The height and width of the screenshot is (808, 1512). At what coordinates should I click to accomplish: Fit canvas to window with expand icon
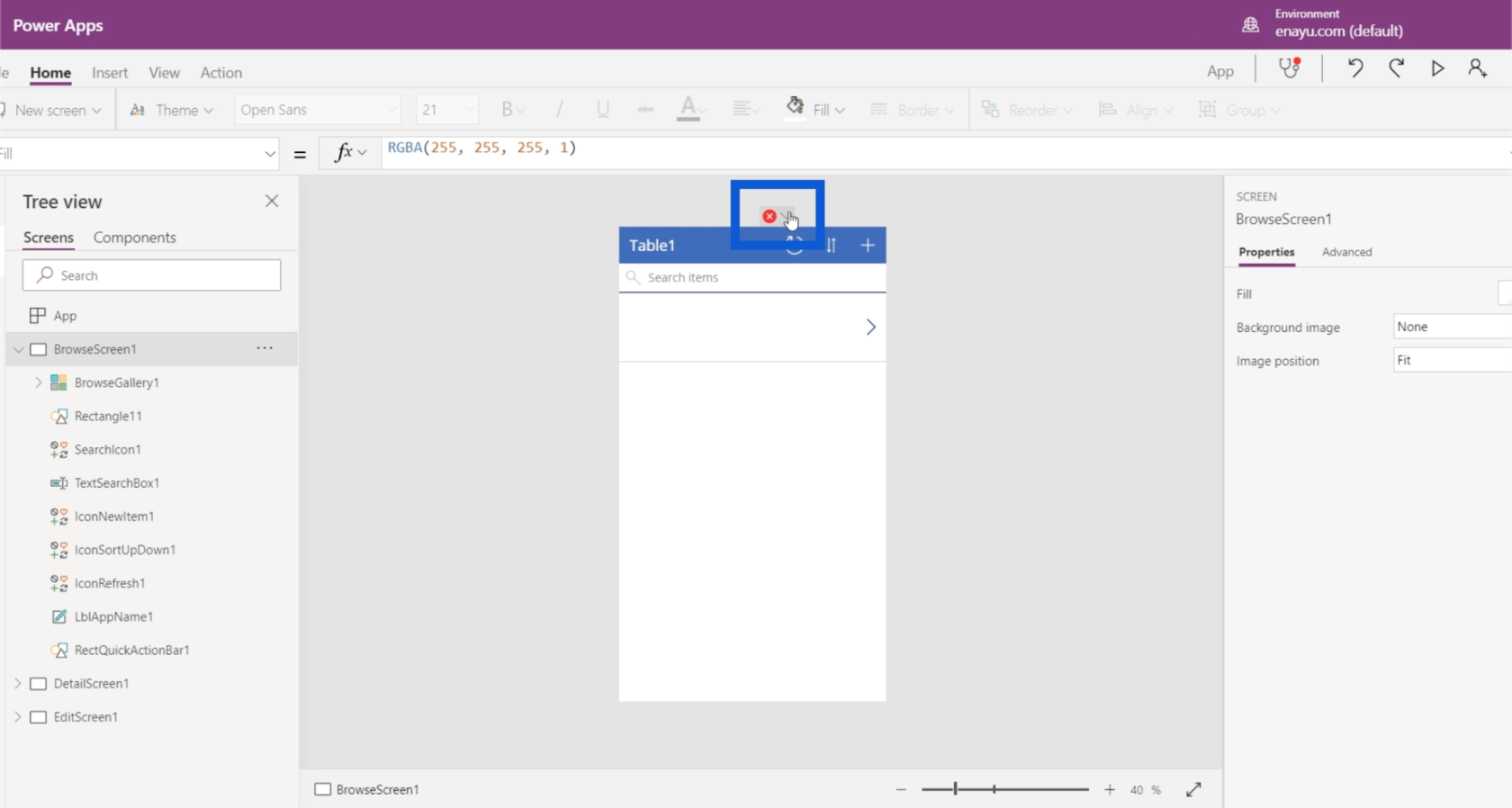(x=1193, y=789)
